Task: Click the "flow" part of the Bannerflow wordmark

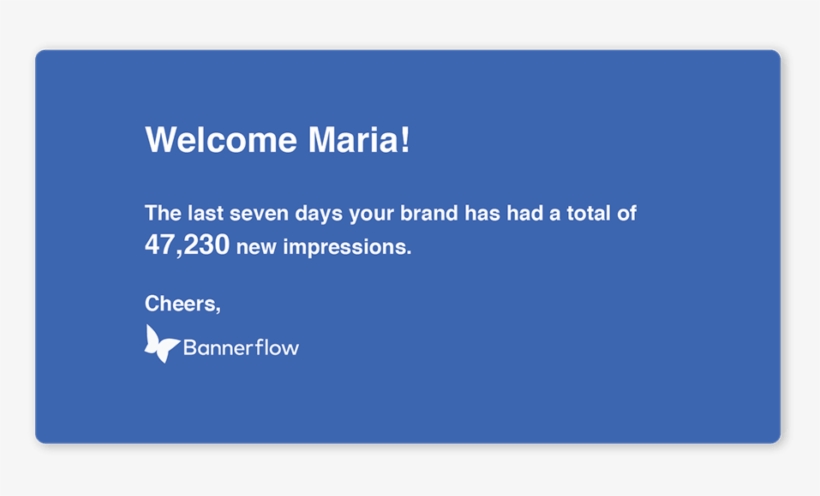Action: pos(279,348)
